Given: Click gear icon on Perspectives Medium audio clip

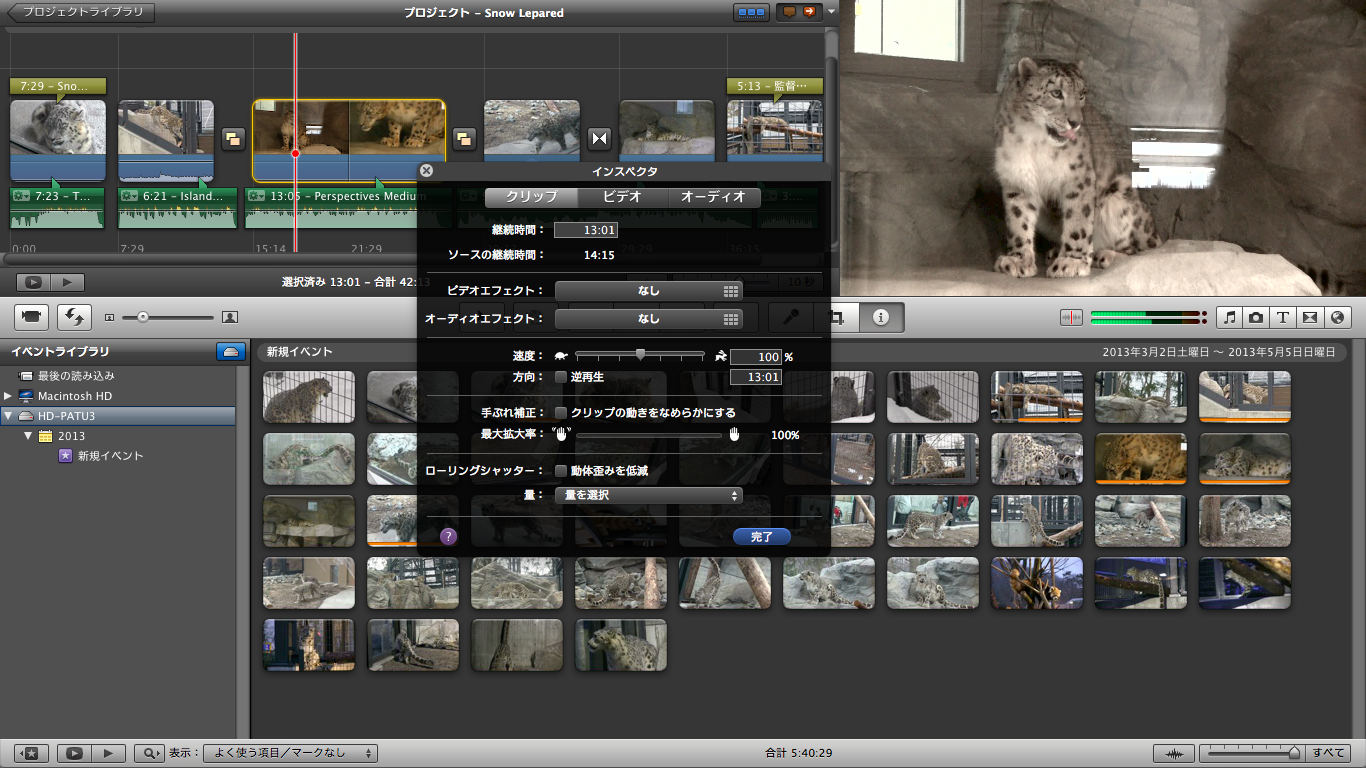Looking at the screenshot, I should point(256,196).
